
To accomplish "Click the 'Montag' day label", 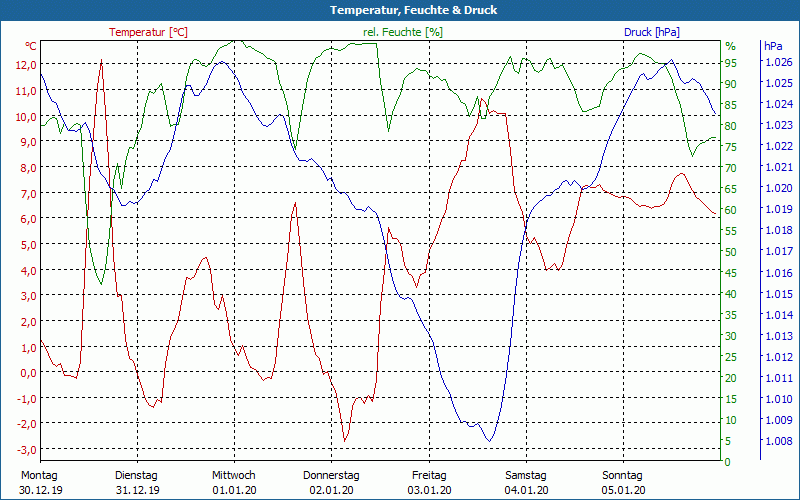I will (39, 476).
